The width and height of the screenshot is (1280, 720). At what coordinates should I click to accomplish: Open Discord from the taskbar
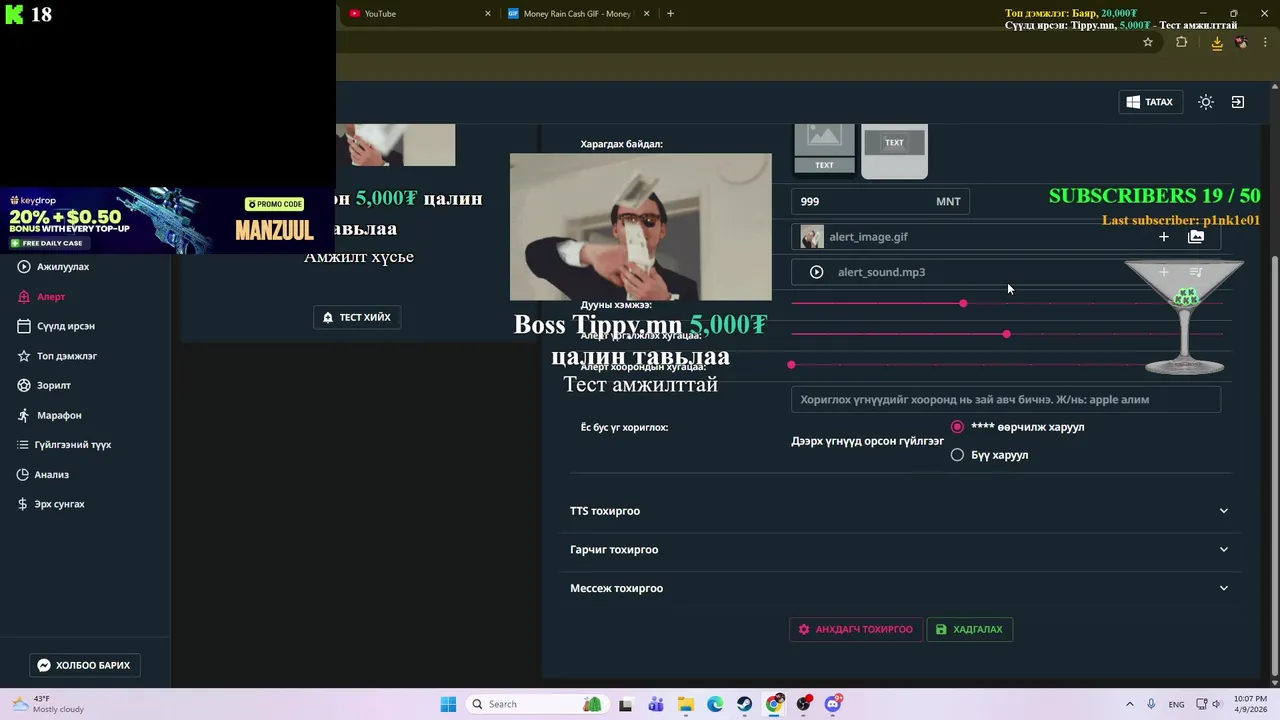pyautogui.click(x=833, y=704)
